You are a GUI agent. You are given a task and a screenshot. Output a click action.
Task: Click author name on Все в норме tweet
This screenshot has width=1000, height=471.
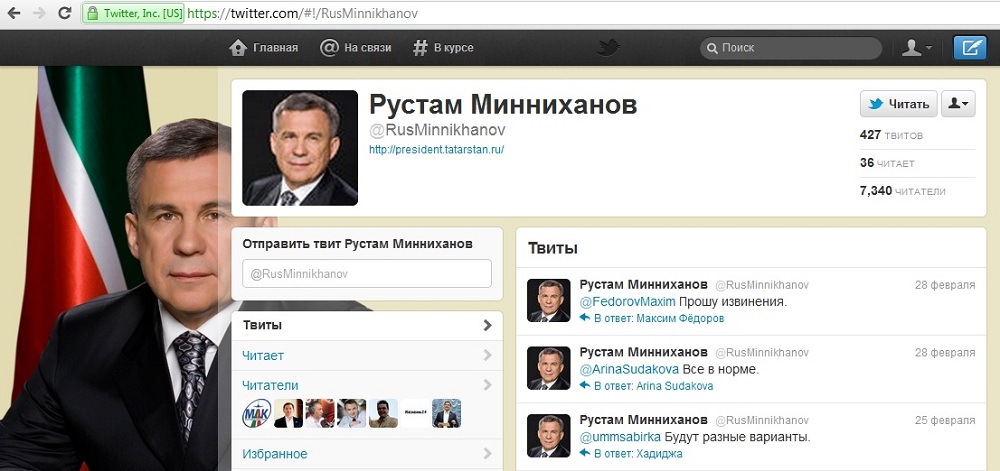pos(643,352)
